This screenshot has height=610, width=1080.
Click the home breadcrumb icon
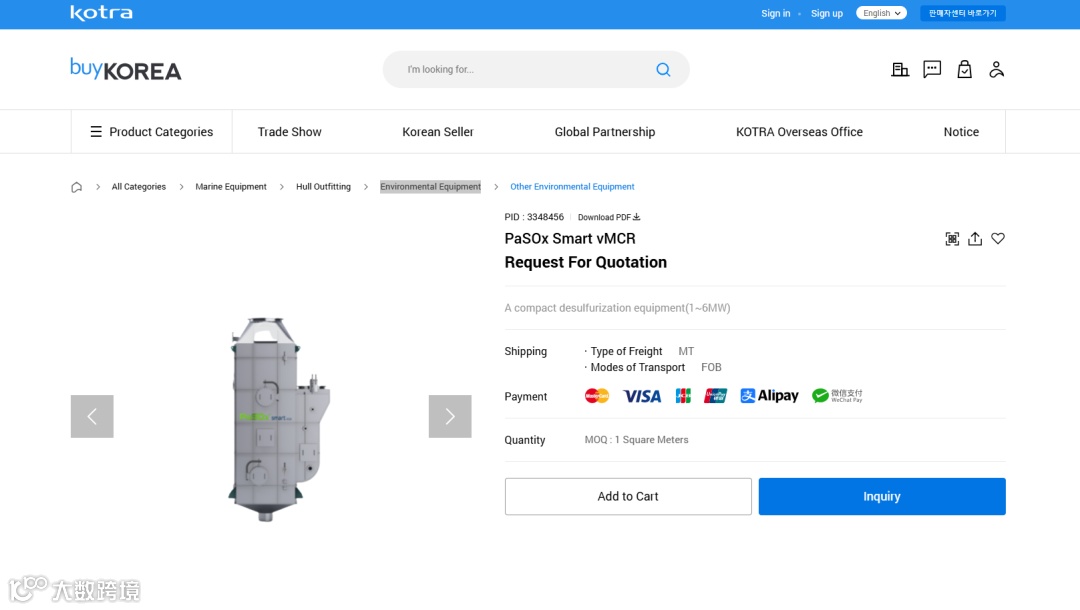pos(76,187)
